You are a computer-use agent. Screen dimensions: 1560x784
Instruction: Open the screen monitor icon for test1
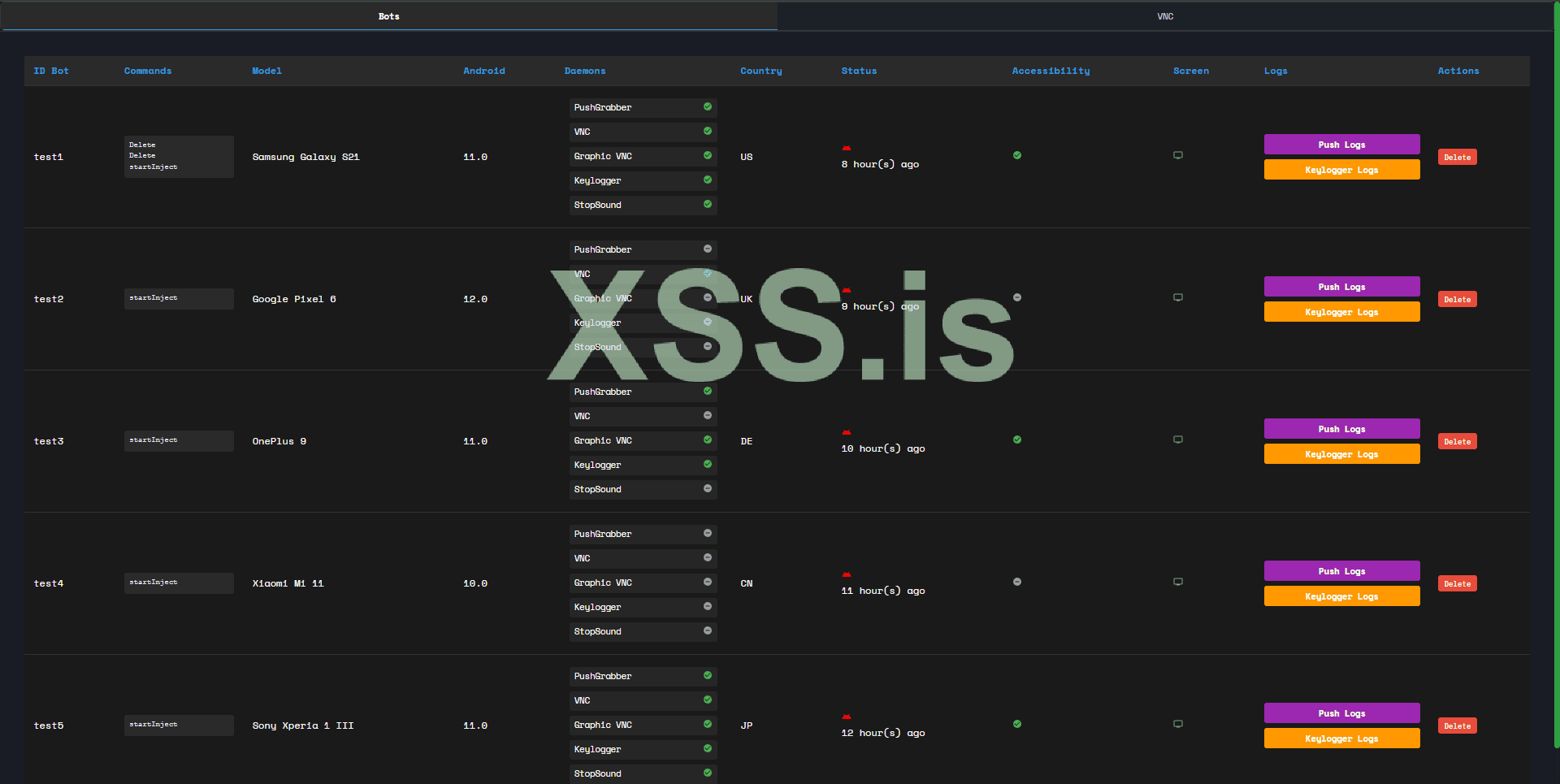[x=1177, y=155]
